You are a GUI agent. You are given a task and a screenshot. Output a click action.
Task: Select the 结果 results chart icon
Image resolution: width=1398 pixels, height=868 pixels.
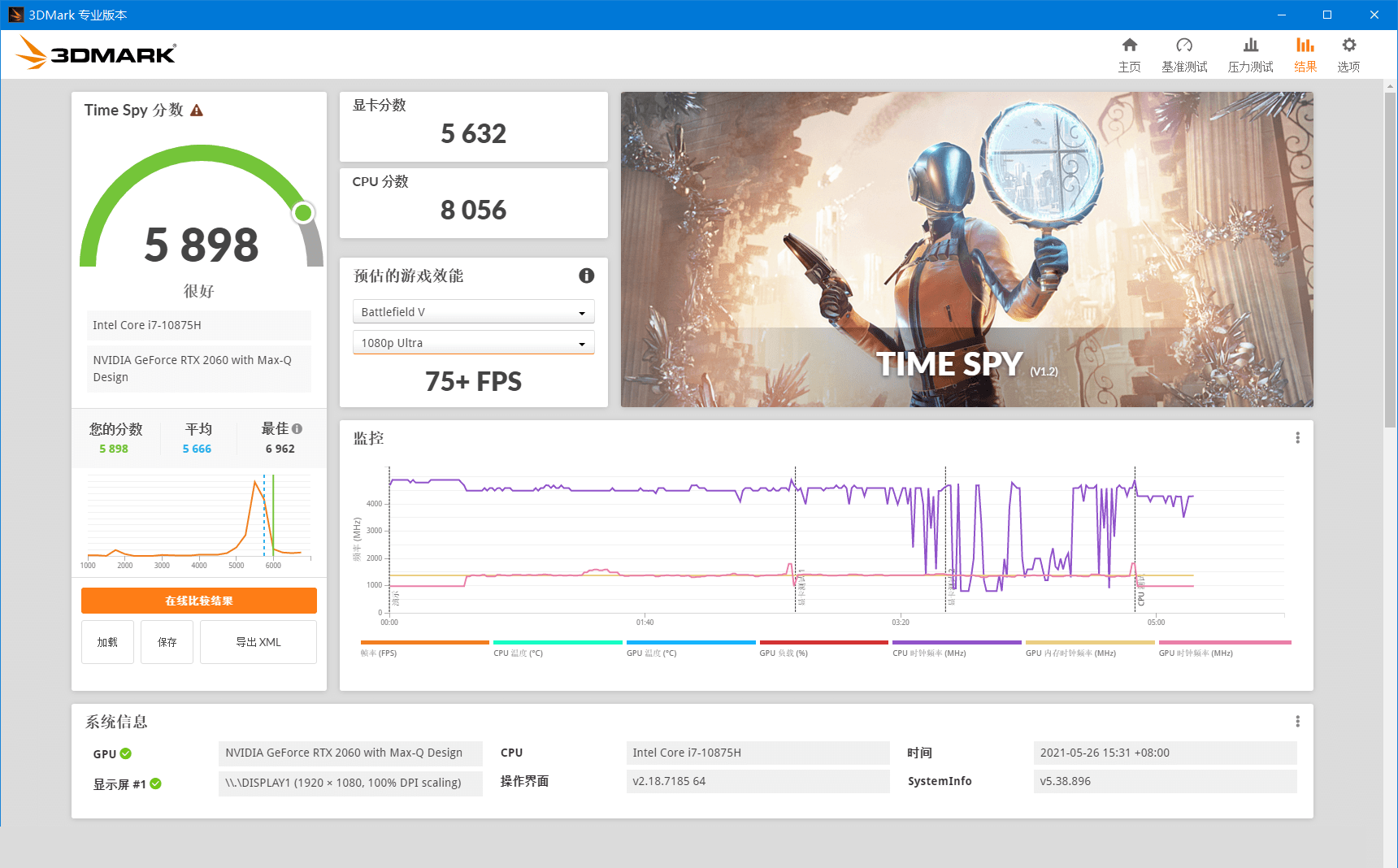[x=1305, y=53]
